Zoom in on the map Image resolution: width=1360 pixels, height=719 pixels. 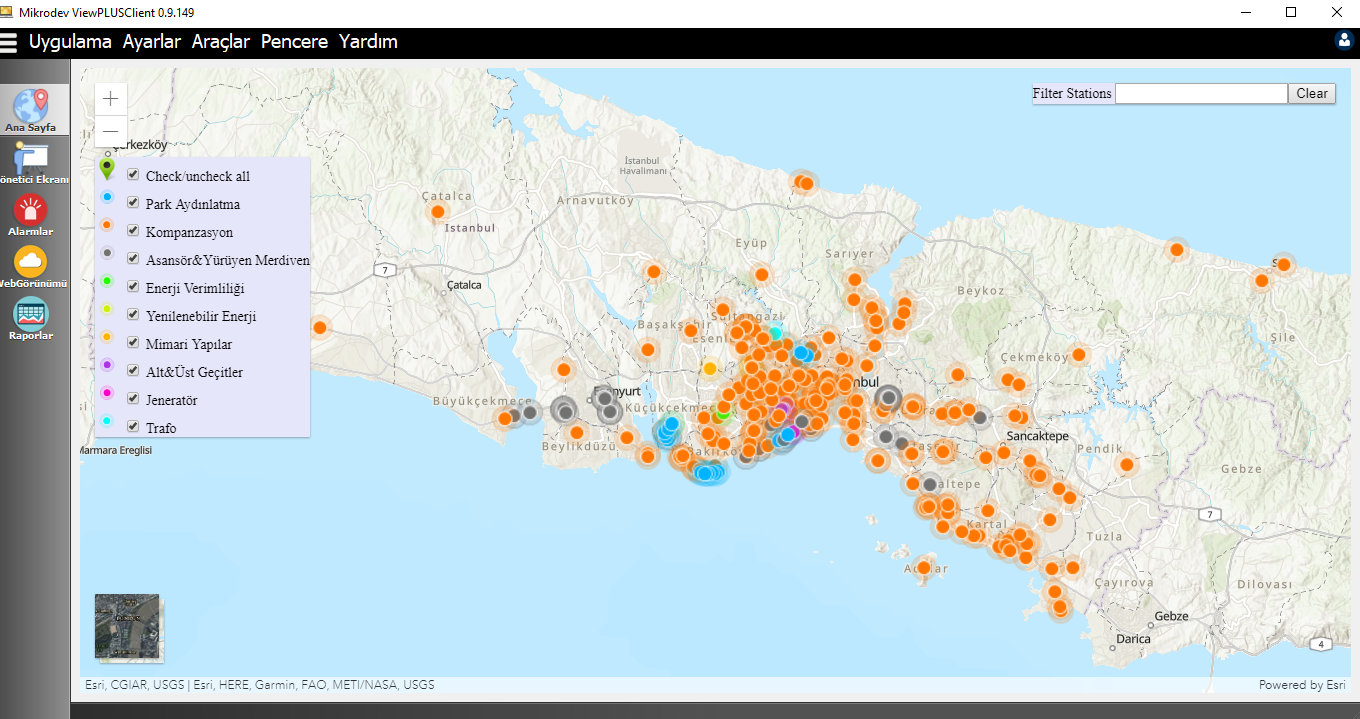pos(111,99)
